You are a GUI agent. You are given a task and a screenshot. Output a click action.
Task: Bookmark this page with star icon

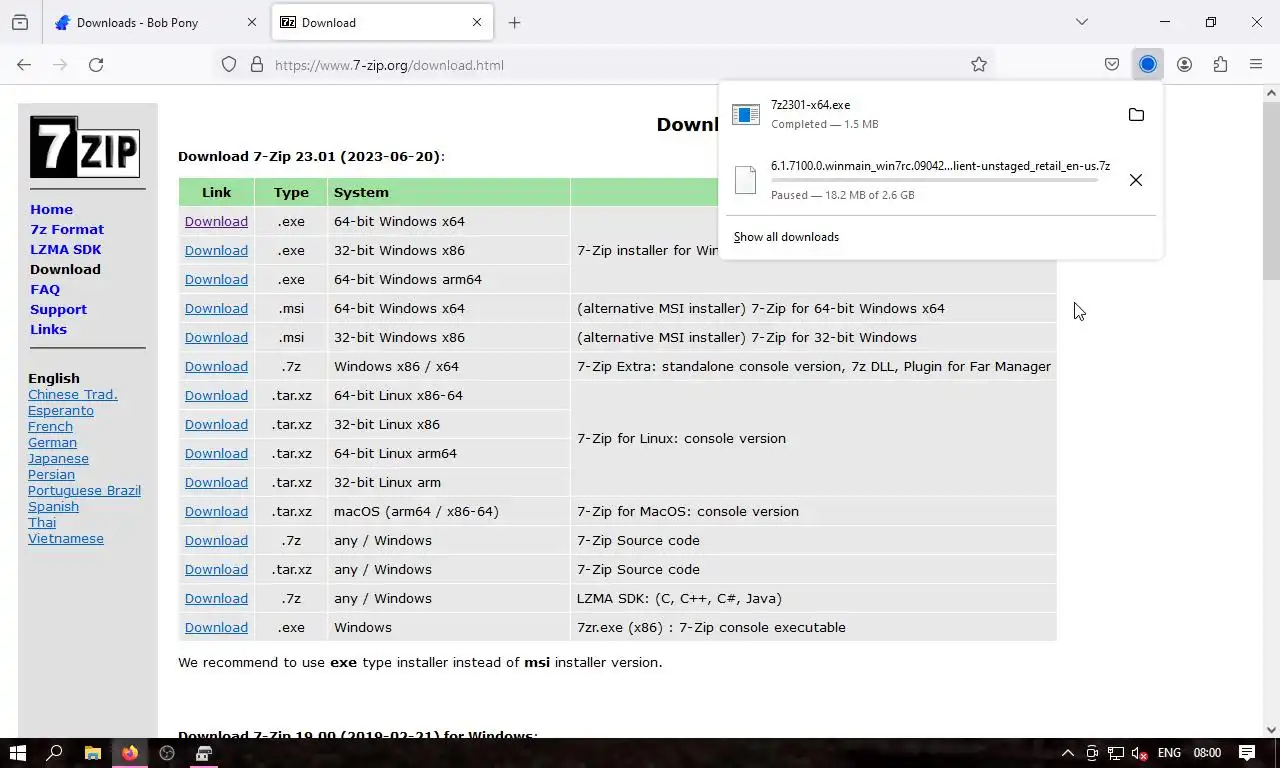[979, 65]
